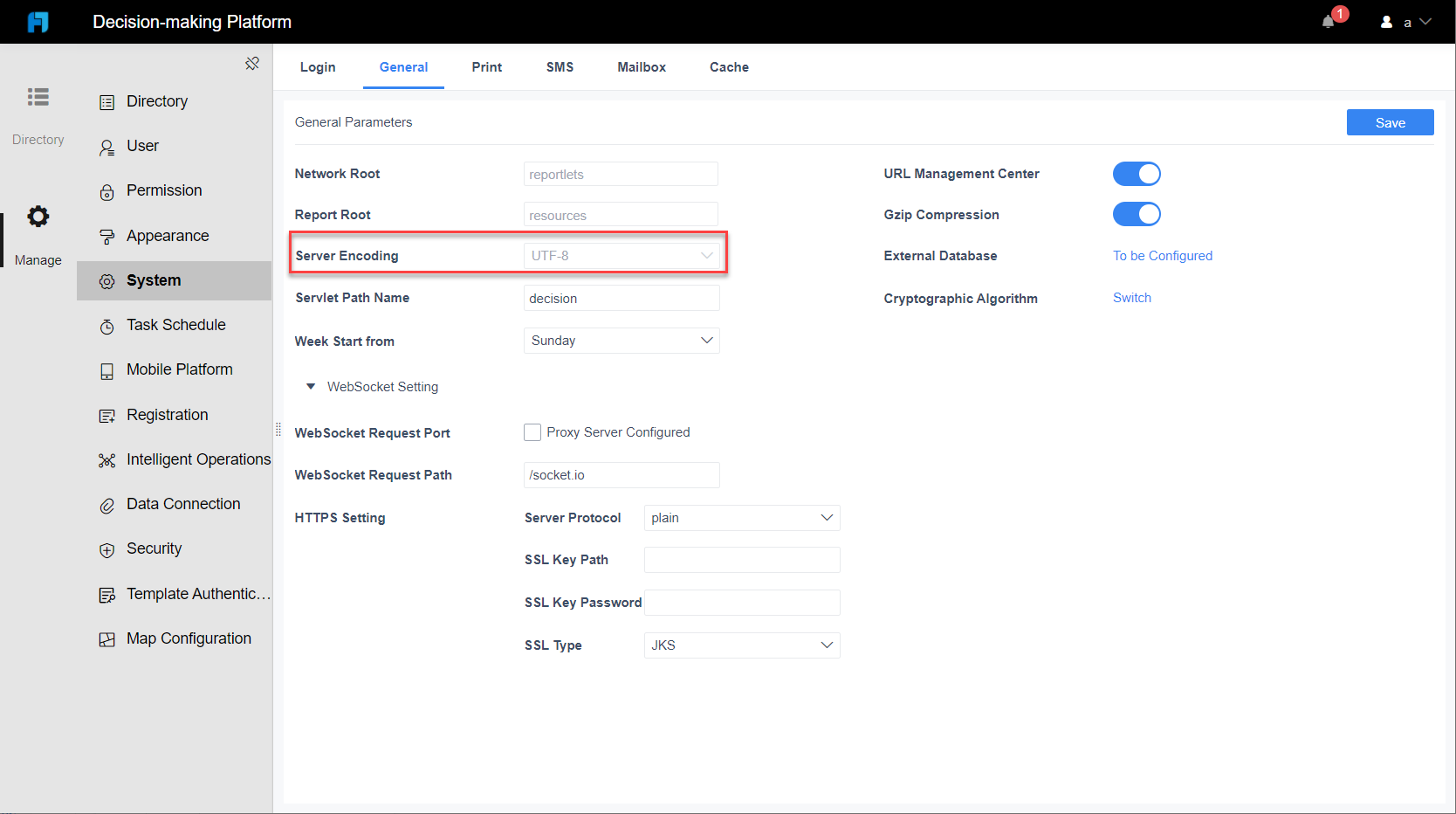
Task: Open User management menu item
Action: (142, 146)
